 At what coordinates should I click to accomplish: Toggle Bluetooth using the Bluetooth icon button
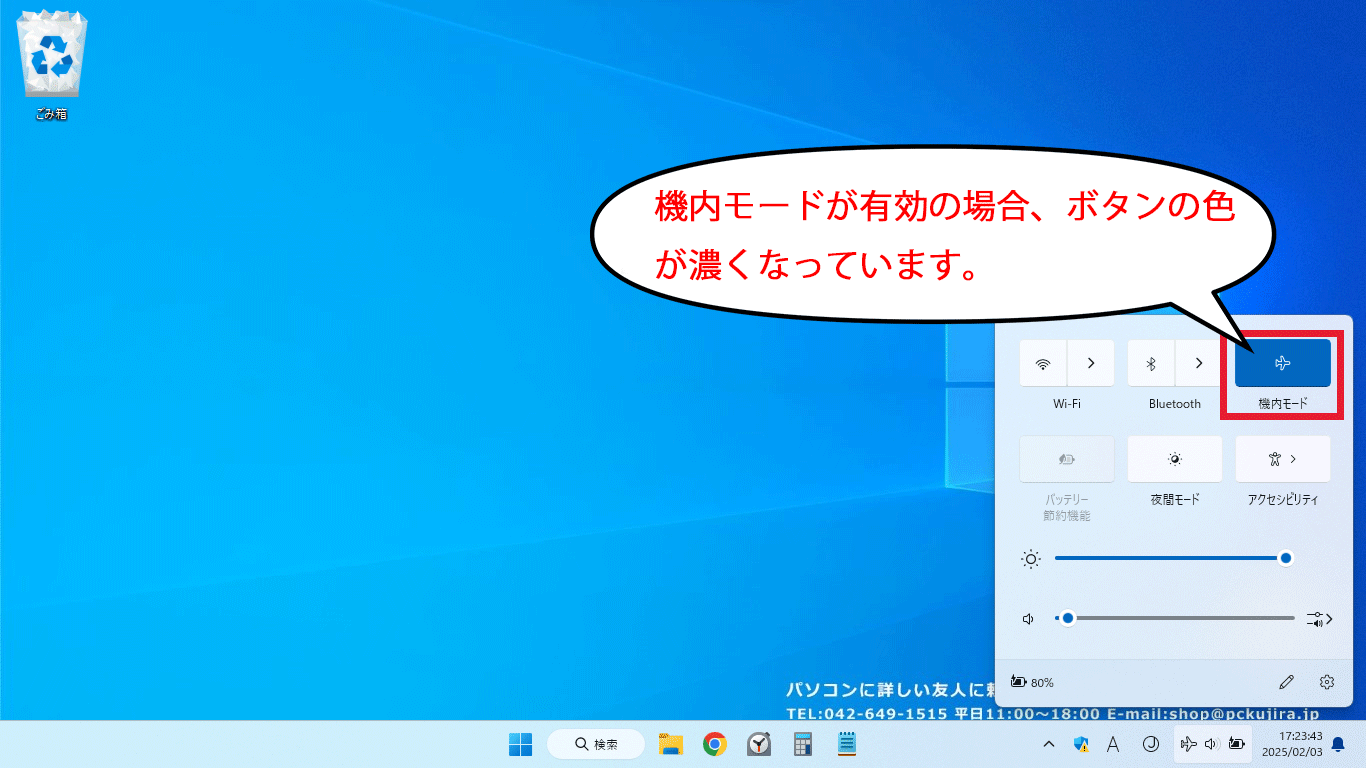coord(1151,363)
